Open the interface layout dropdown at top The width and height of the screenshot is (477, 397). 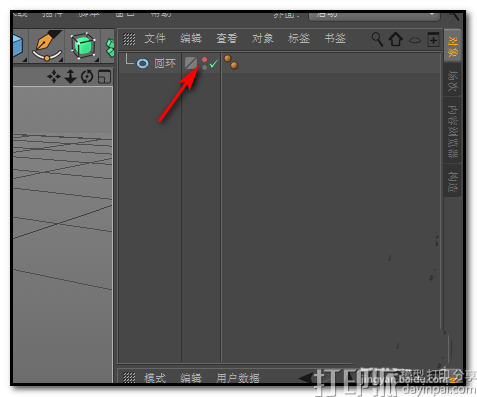pyautogui.click(x=374, y=15)
